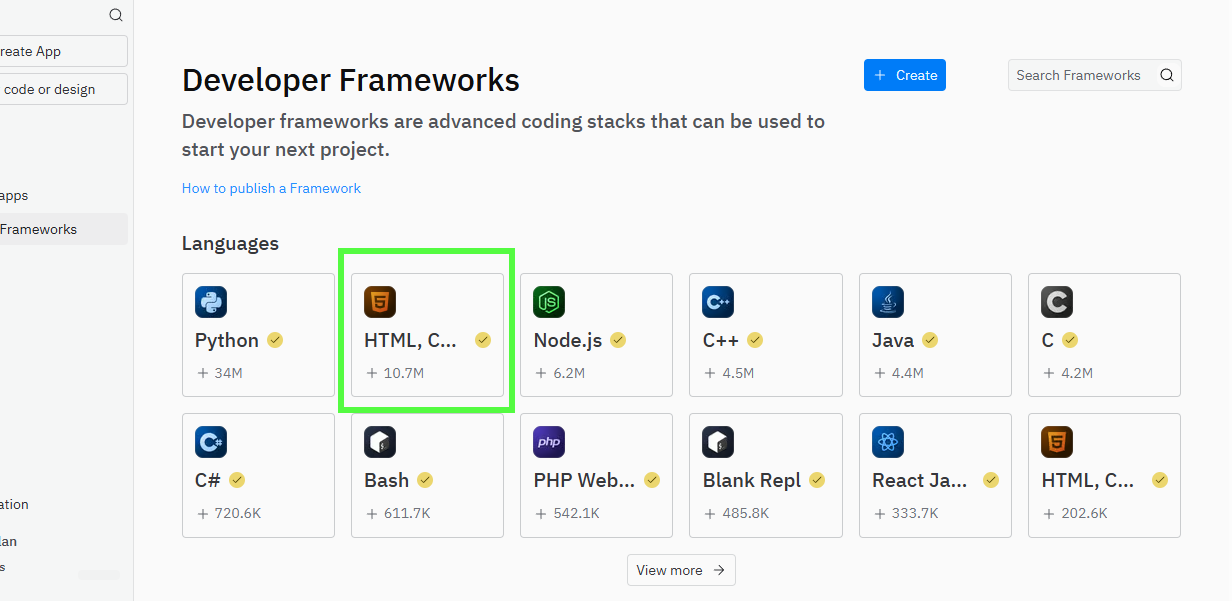This screenshot has width=1232, height=601.
Task: Click the Java coffee cup icon
Action: [x=888, y=302]
